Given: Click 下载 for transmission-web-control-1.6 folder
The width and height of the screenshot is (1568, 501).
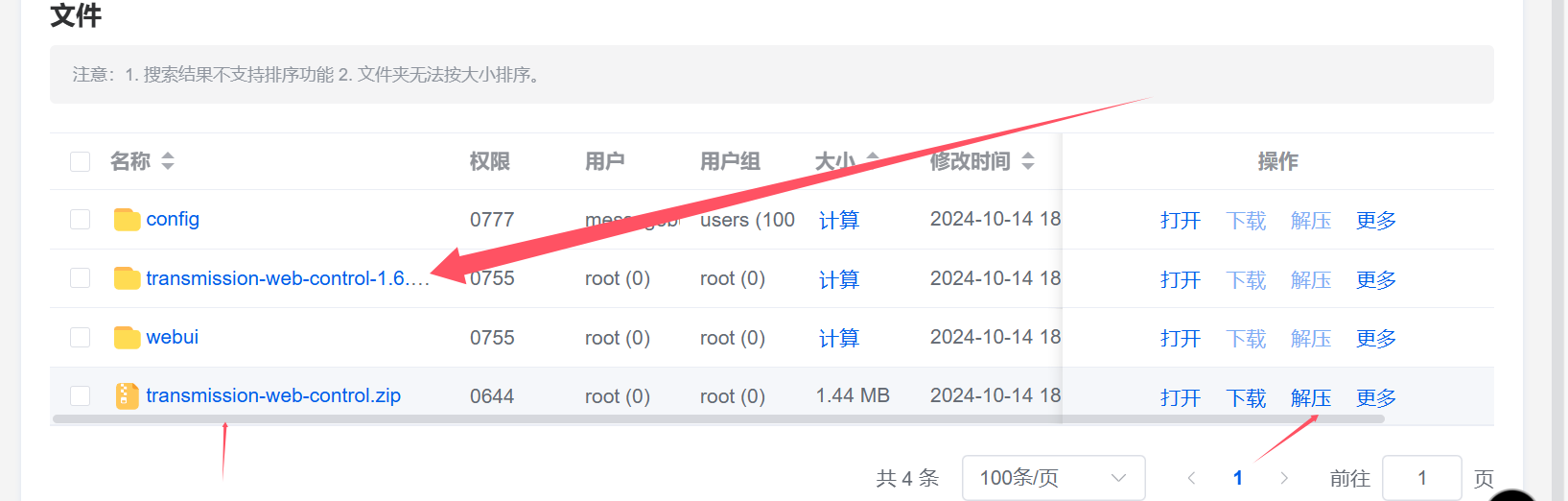Looking at the screenshot, I should [1246, 279].
